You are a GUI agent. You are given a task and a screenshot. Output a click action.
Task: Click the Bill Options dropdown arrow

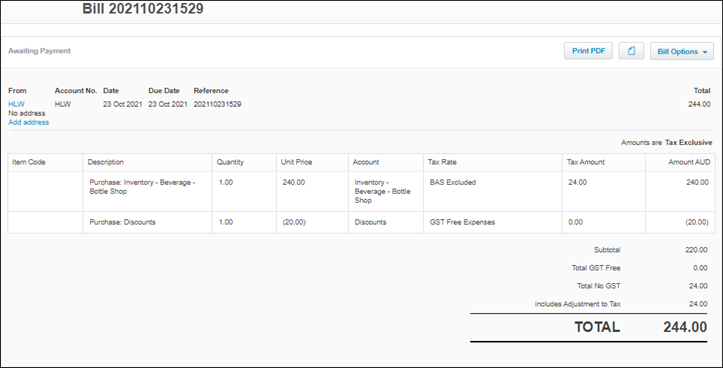tap(705, 52)
